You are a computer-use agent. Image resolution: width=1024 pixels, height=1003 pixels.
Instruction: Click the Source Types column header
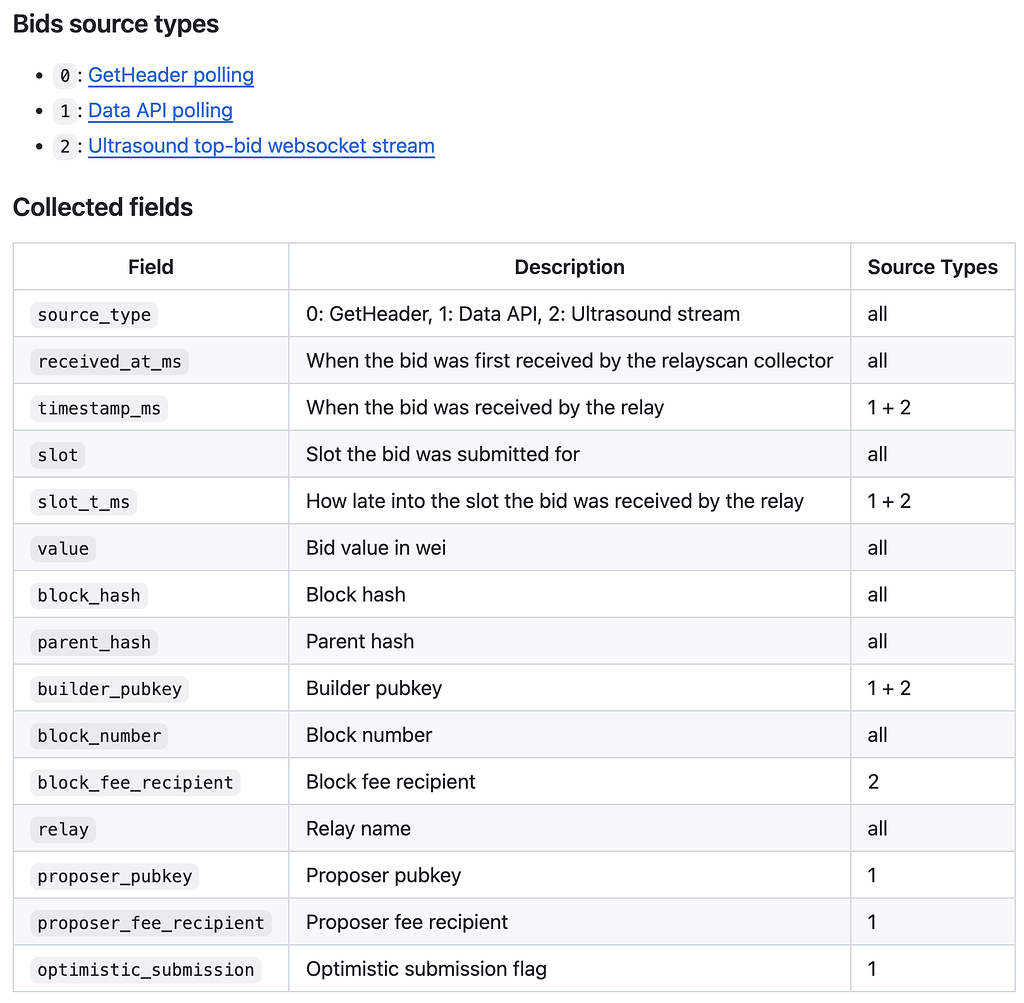tap(932, 266)
